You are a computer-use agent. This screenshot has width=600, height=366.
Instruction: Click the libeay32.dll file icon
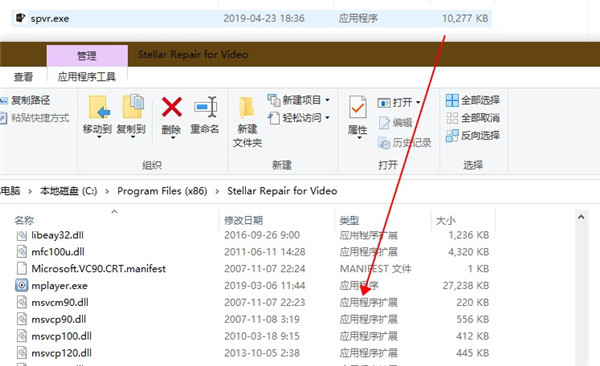pos(22,235)
